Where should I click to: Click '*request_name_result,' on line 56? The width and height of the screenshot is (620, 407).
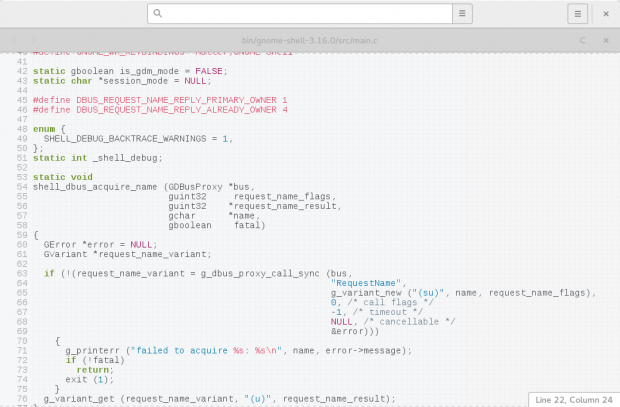pyautogui.click(x=285, y=206)
